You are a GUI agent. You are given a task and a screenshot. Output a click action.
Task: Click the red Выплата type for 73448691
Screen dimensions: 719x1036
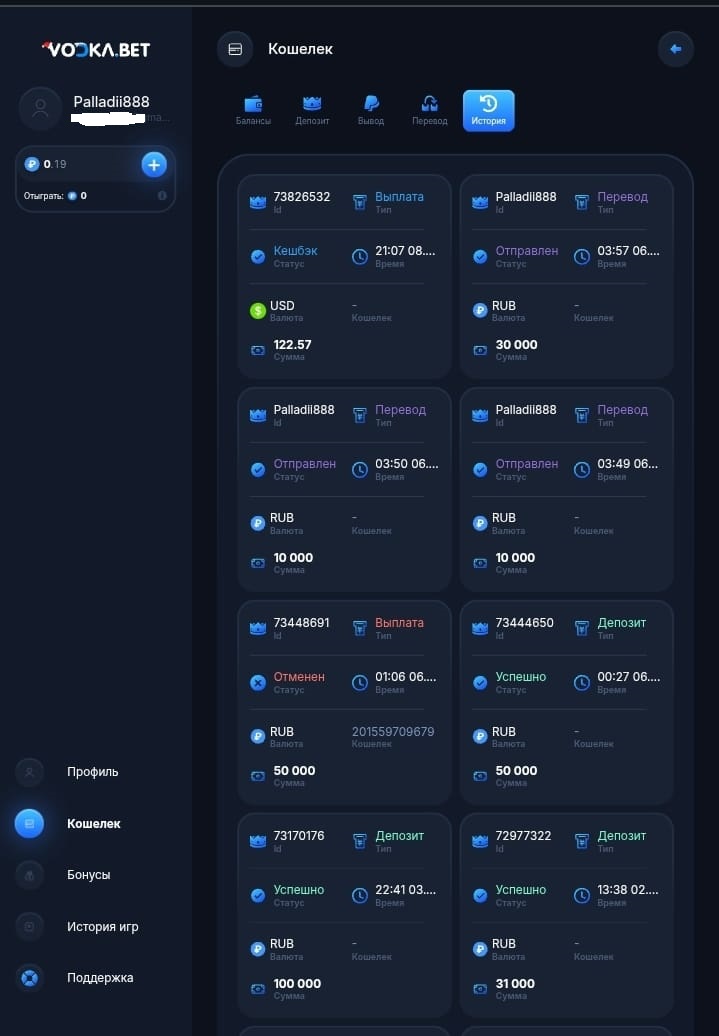click(x=399, y=623)
